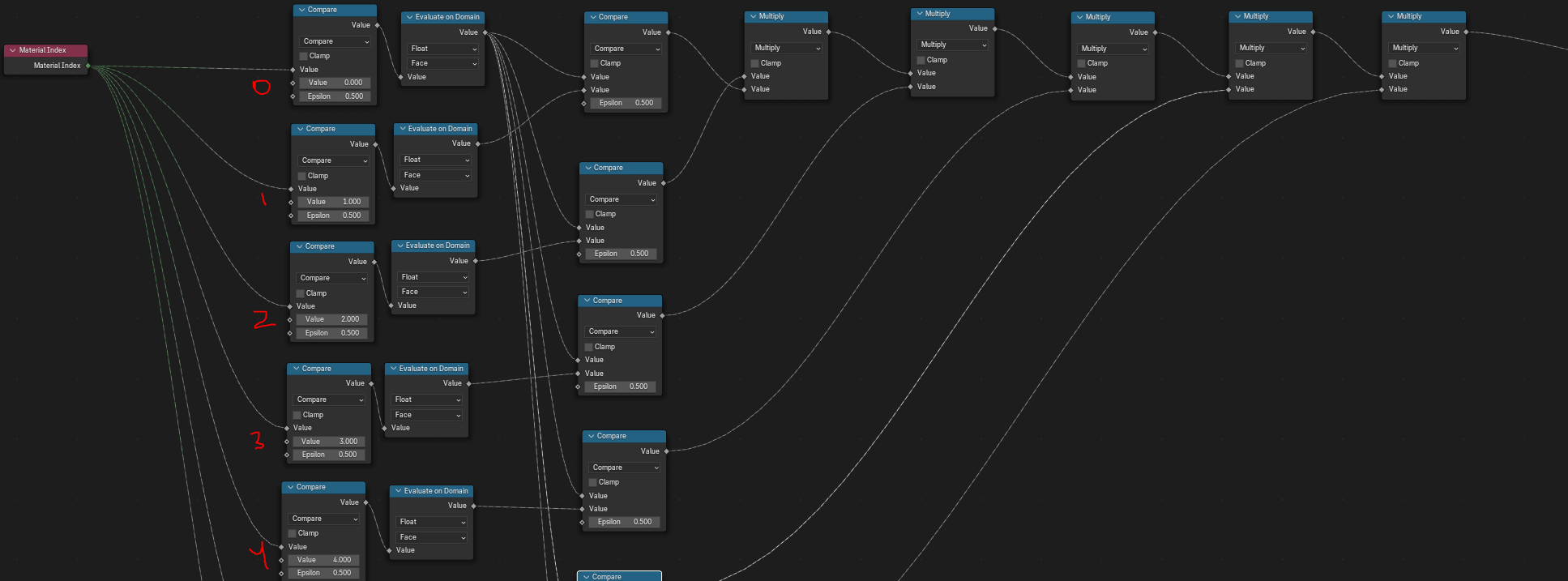Enable Clamp in the Compare node with Value 1.000

(x=302, y=176)
